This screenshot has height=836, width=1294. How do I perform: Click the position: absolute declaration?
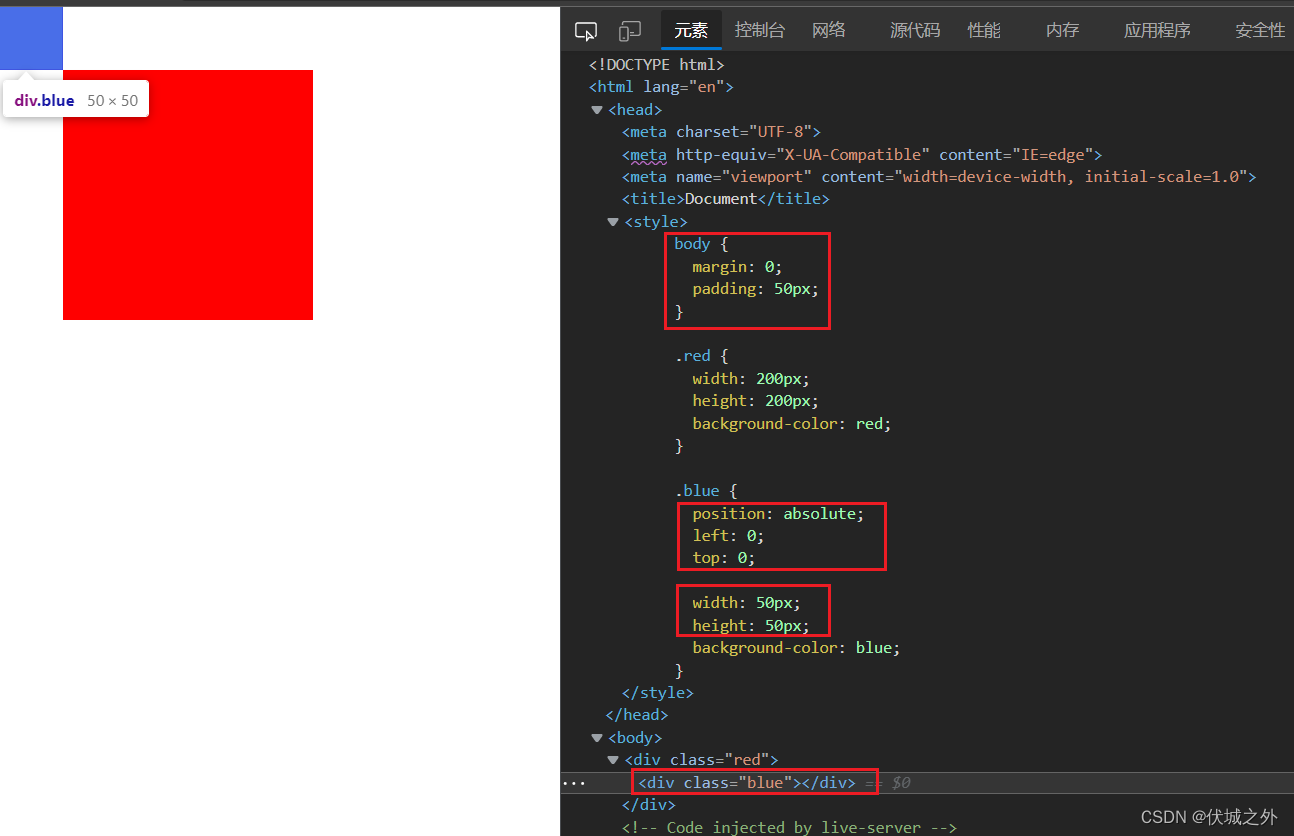(778, 514)
